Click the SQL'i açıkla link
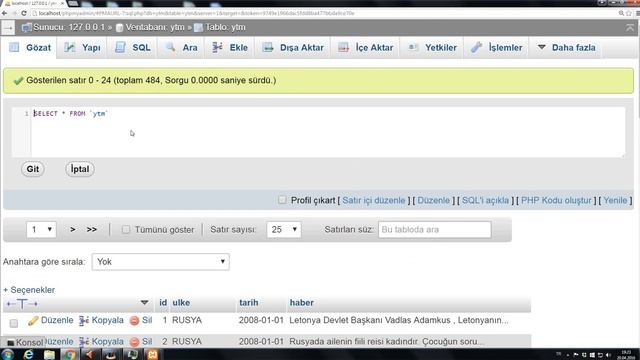 485,200
